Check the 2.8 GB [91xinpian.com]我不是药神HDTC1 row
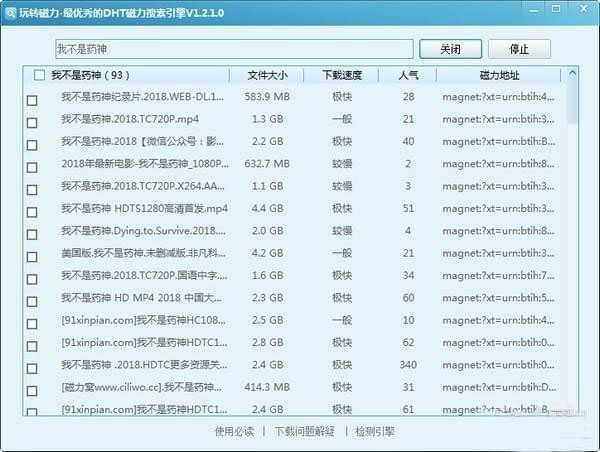600x452 pixels. pos(32,346)
